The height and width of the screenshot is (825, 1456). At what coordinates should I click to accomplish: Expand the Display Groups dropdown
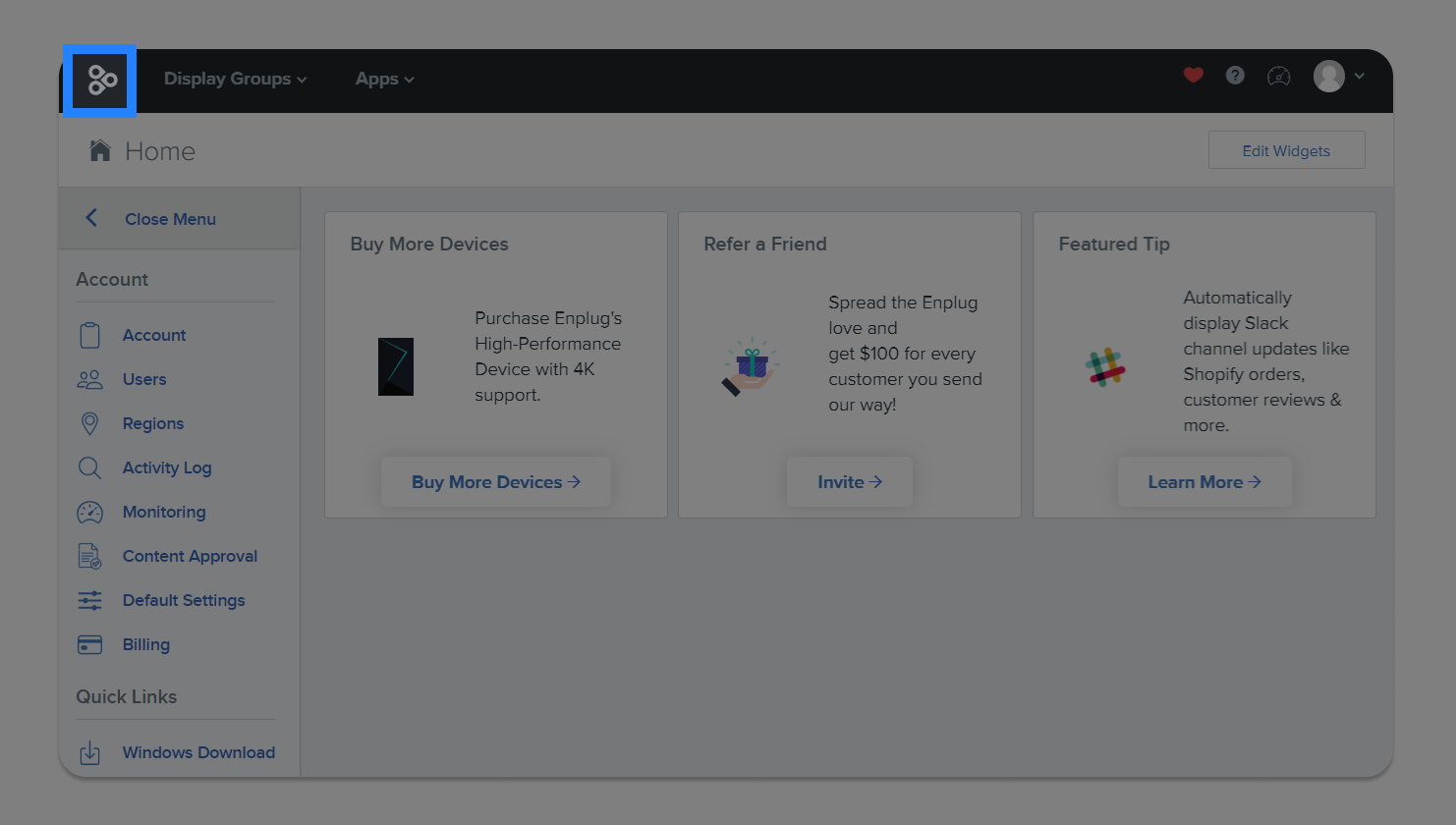[235, 79]
